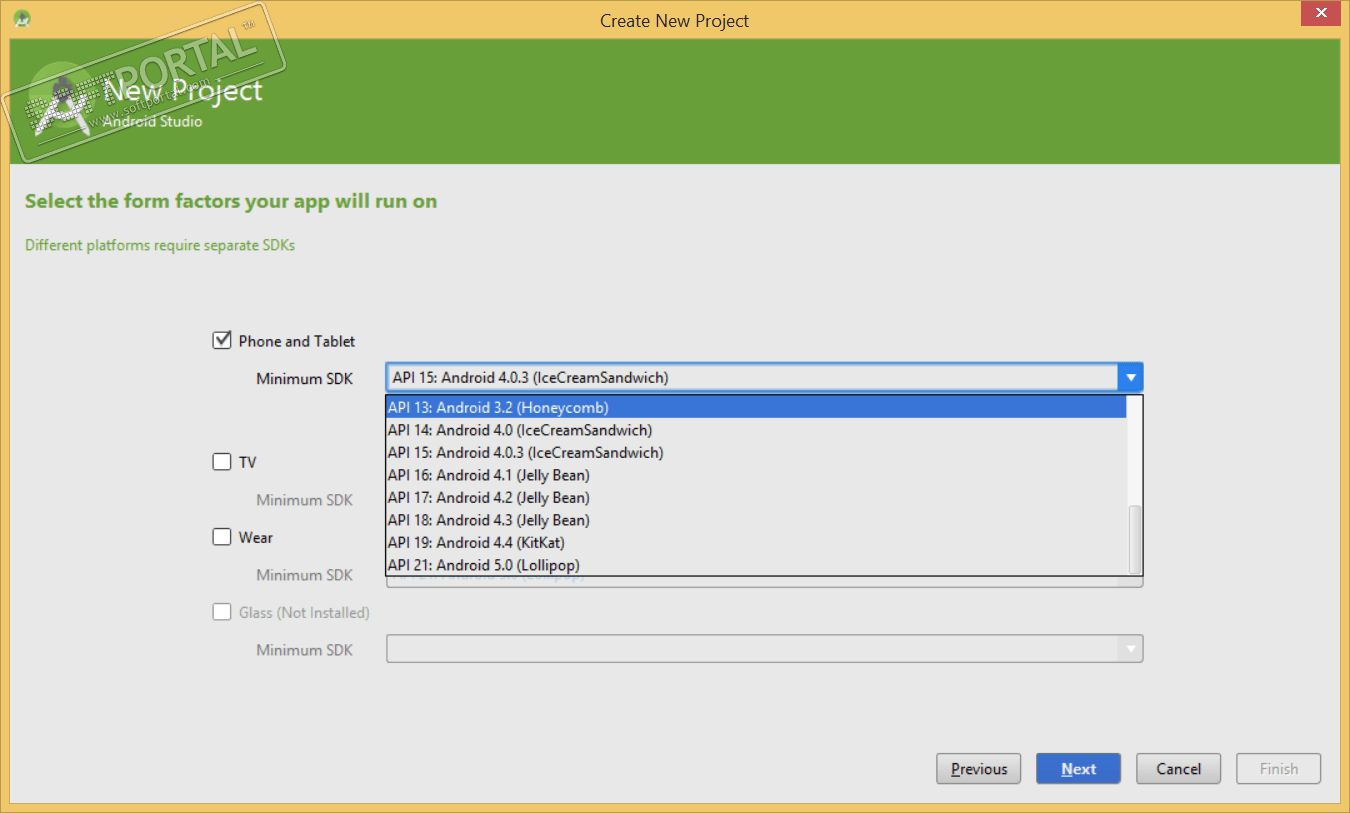Uncheck the Phone and Tablet checkbox
This screenshot has width=1350, height=813.
pos(222,341)
